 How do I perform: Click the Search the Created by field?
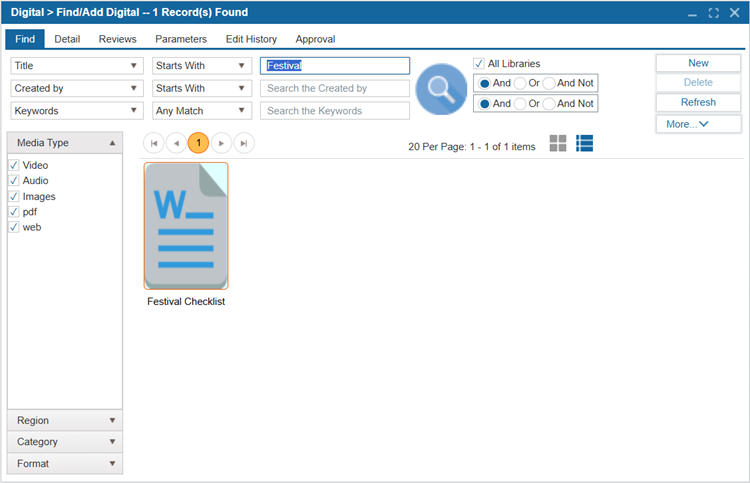(335, 88)
